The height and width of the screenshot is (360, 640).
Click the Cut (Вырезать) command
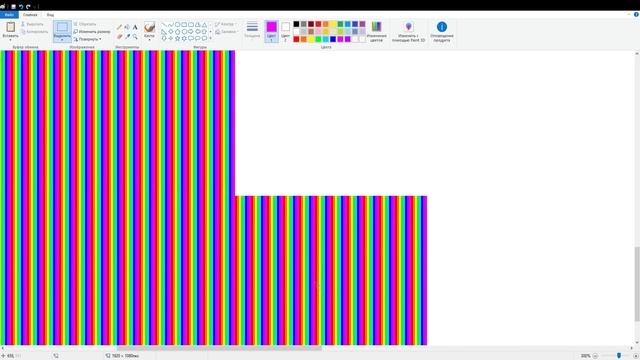32,24
